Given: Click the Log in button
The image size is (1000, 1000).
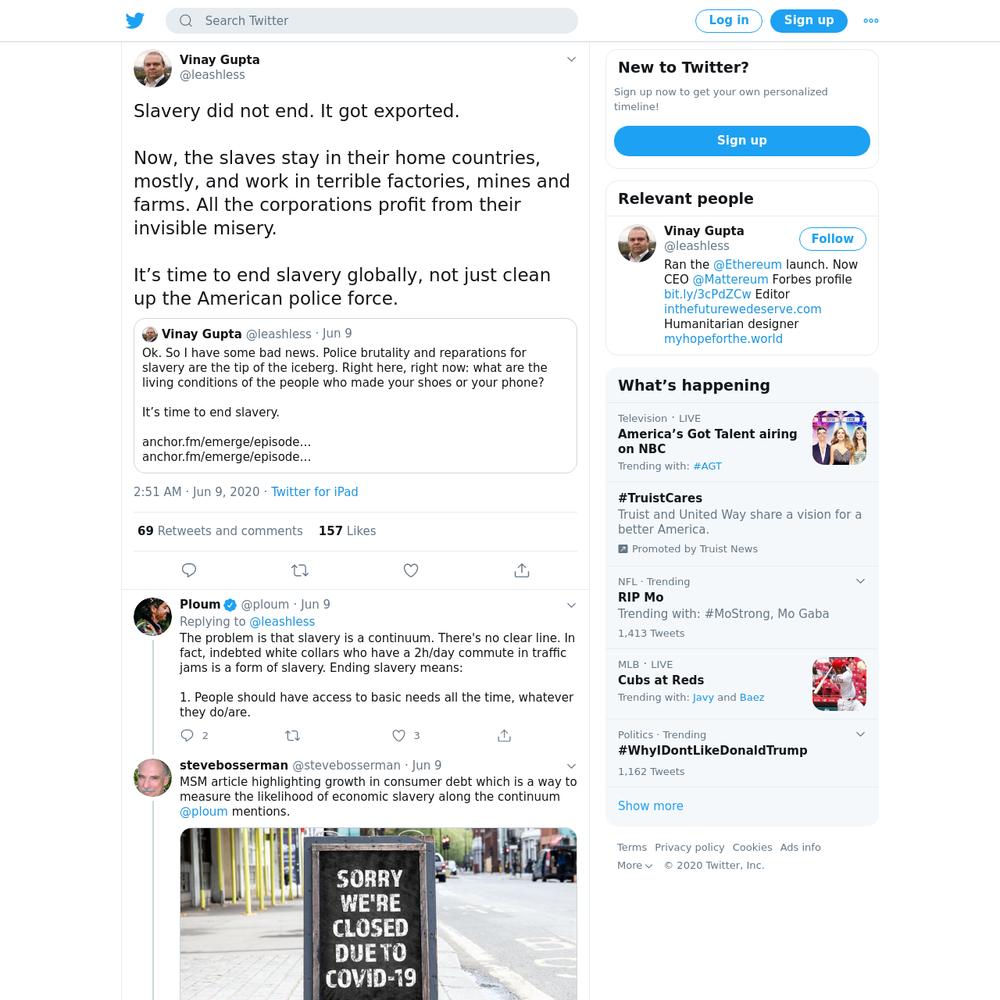Looking at the screenshot, I should pos(729,20).
